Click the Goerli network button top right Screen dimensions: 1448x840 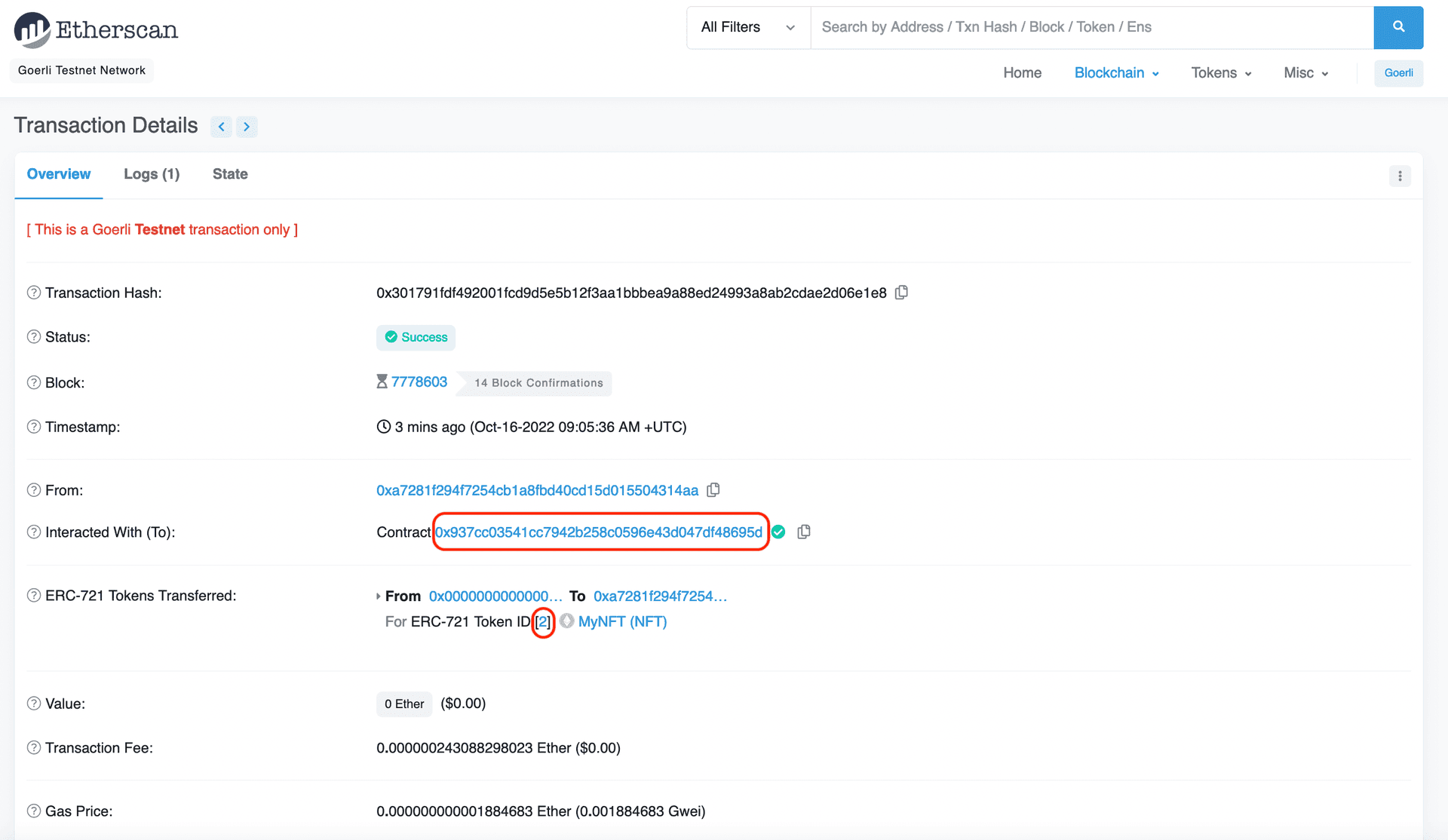tap(1399, 72)
